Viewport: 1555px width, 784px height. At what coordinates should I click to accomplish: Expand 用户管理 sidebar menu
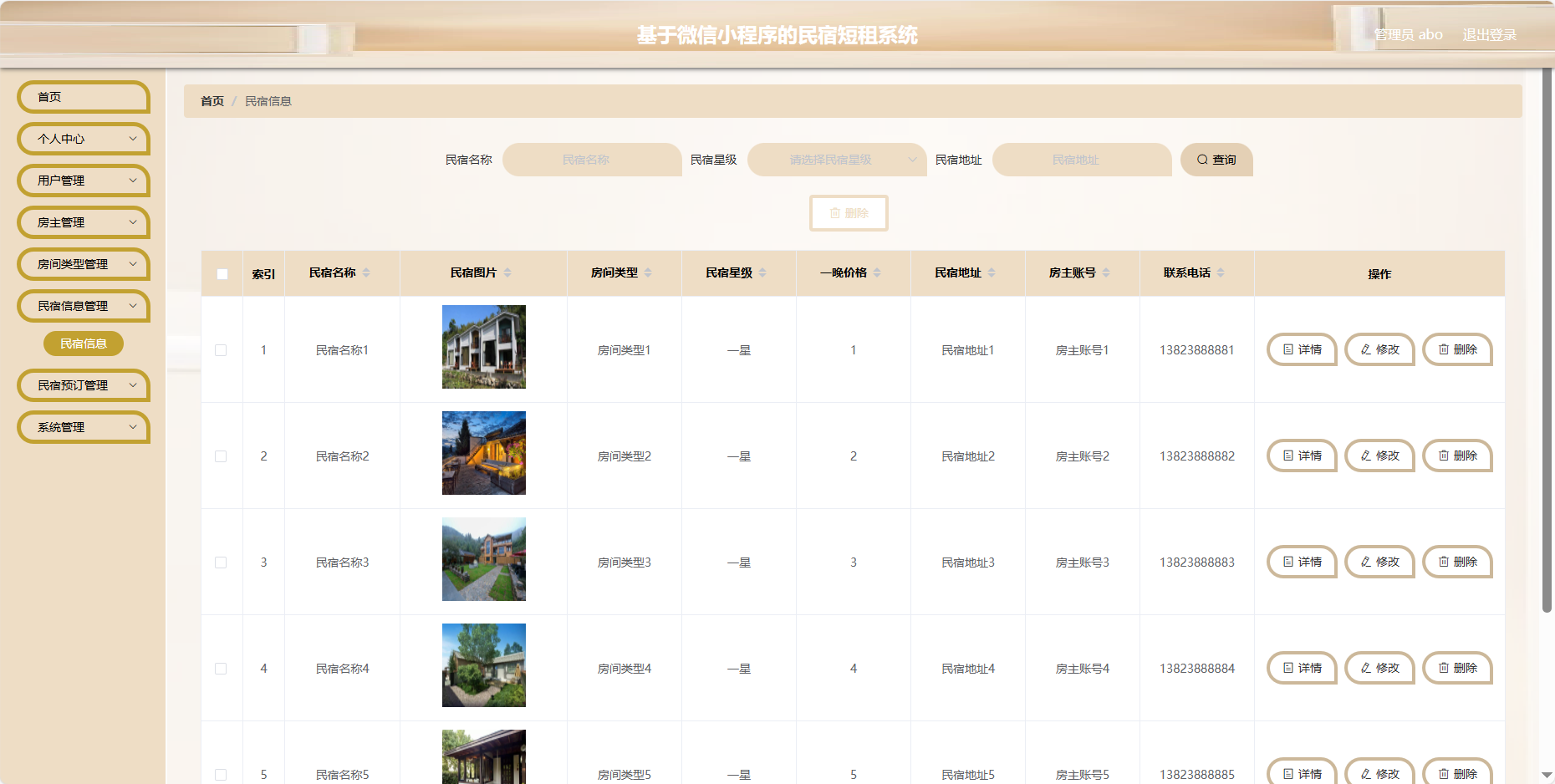[x=84, y=181]
